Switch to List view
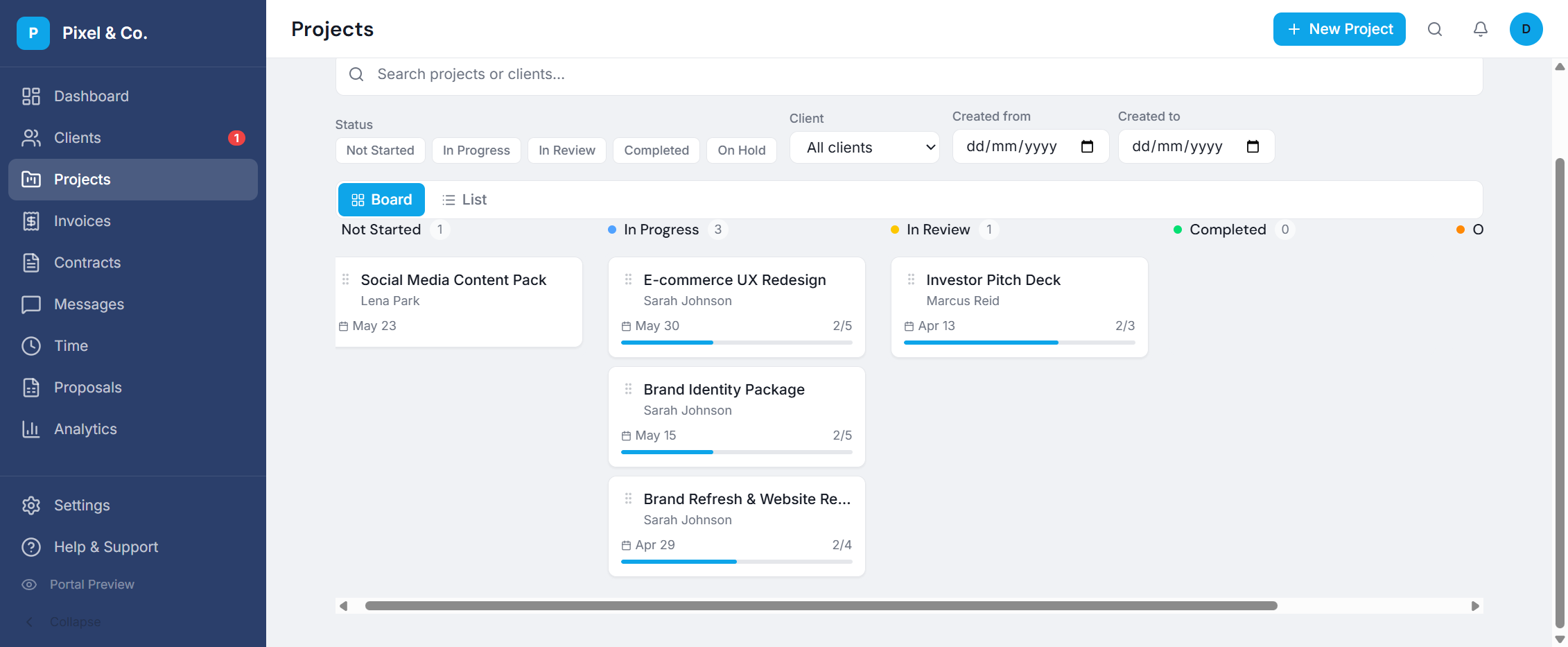The width and height of the screenshot is (1568, 647). coord(464,200)
